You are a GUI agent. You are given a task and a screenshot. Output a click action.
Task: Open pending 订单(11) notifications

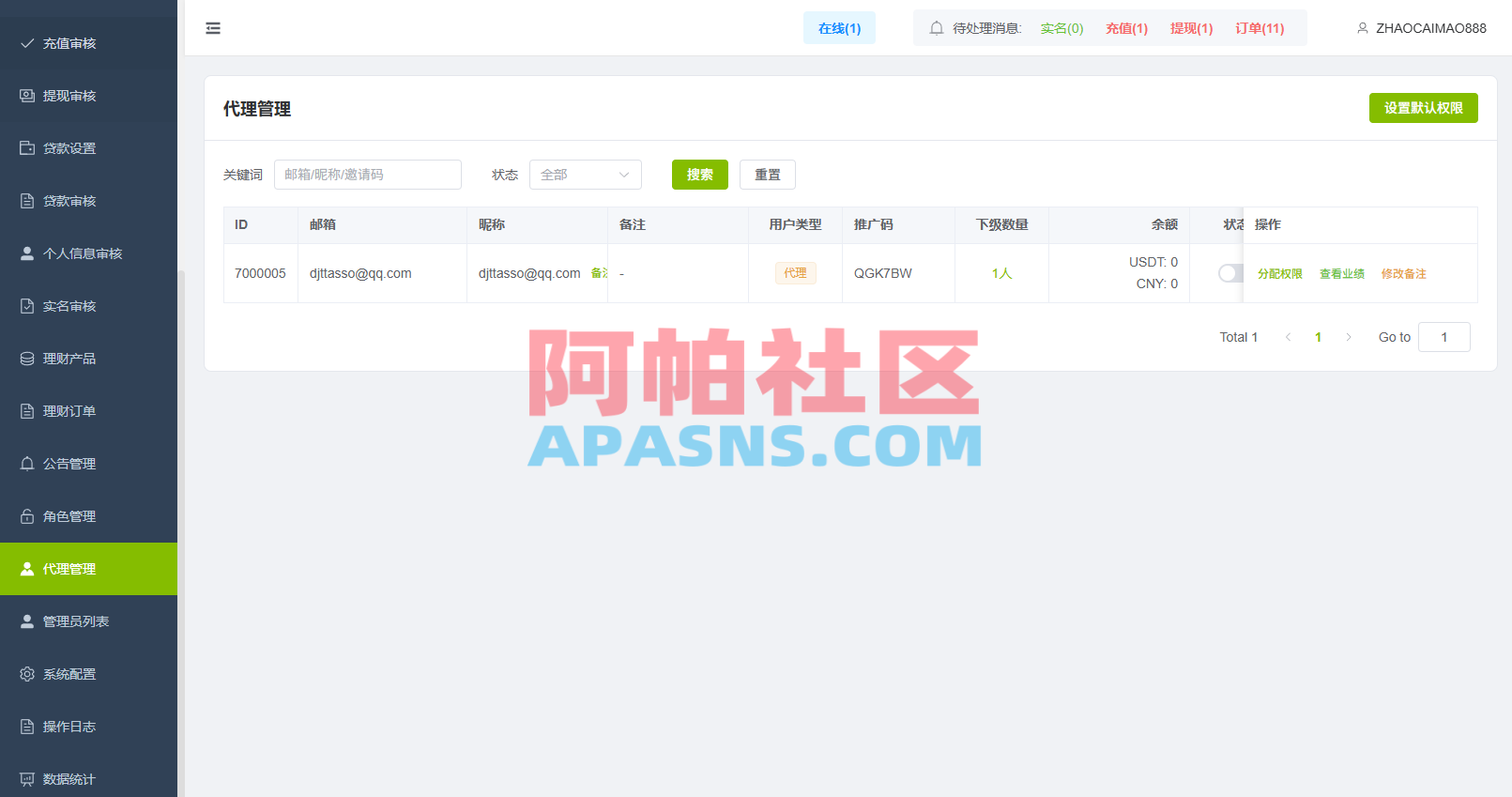coord(1260,28)
